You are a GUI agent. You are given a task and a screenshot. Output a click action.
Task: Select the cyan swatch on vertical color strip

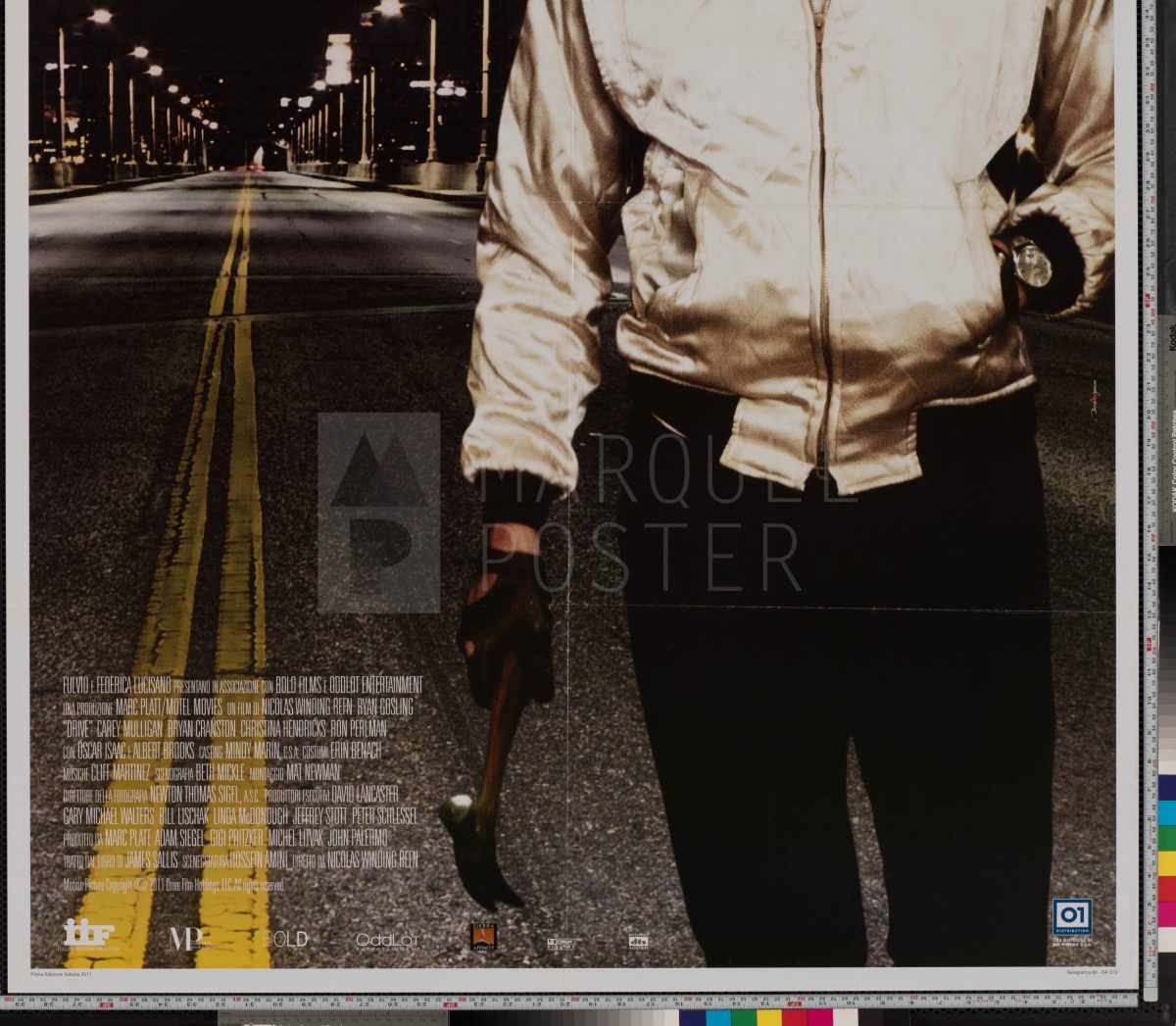coord(1167,812)
